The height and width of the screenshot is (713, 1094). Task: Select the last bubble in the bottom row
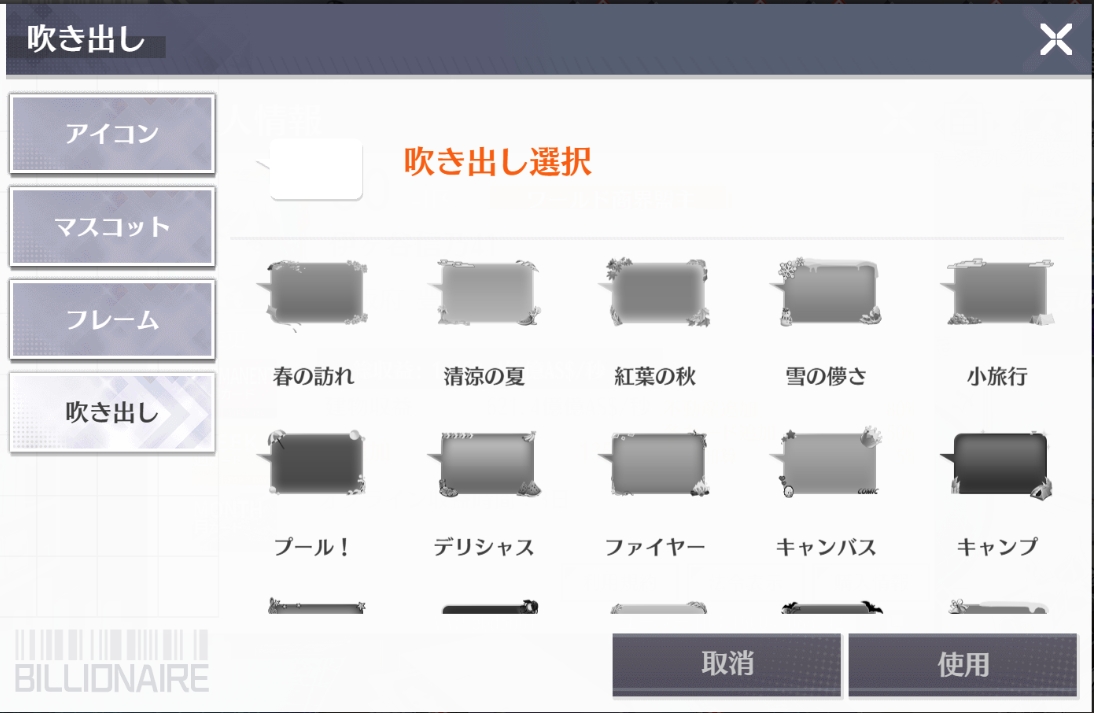[x=997, y=606]
